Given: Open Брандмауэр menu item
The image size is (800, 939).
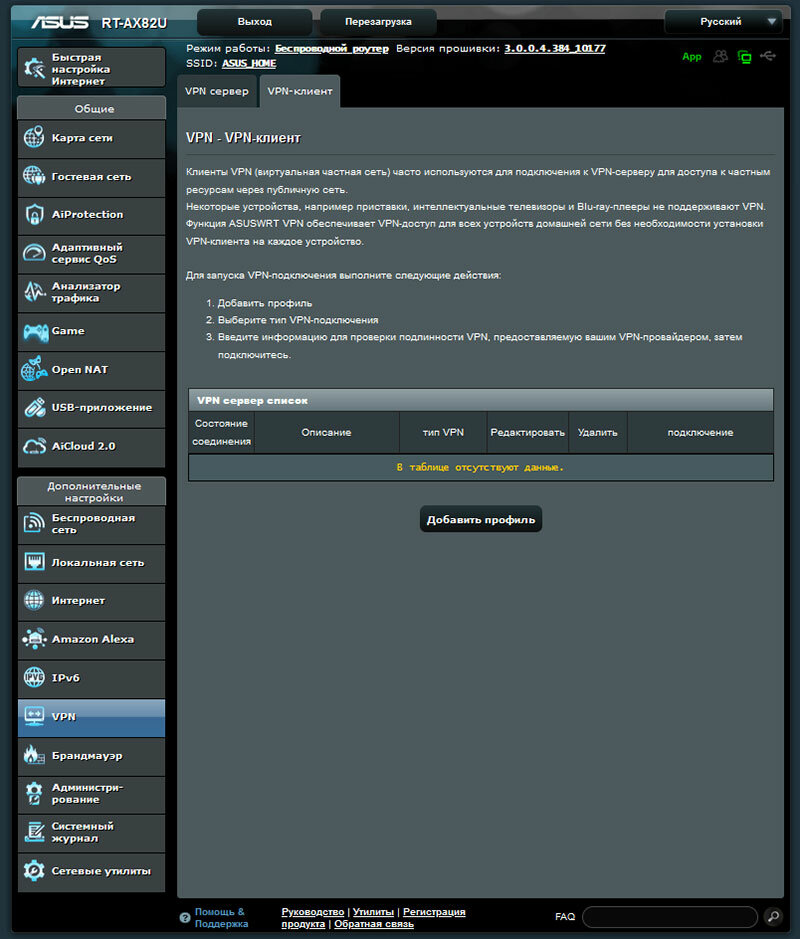Looking at the screenshot, I should [x=91, y=756].
